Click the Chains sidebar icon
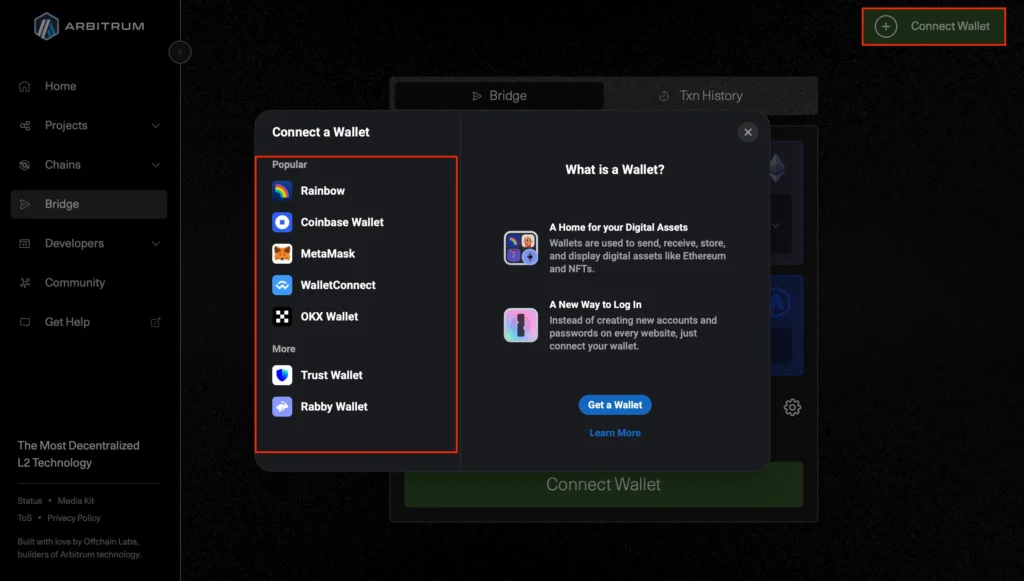The height and width of the screenshot is (581, 1024). tap(25, 165)
